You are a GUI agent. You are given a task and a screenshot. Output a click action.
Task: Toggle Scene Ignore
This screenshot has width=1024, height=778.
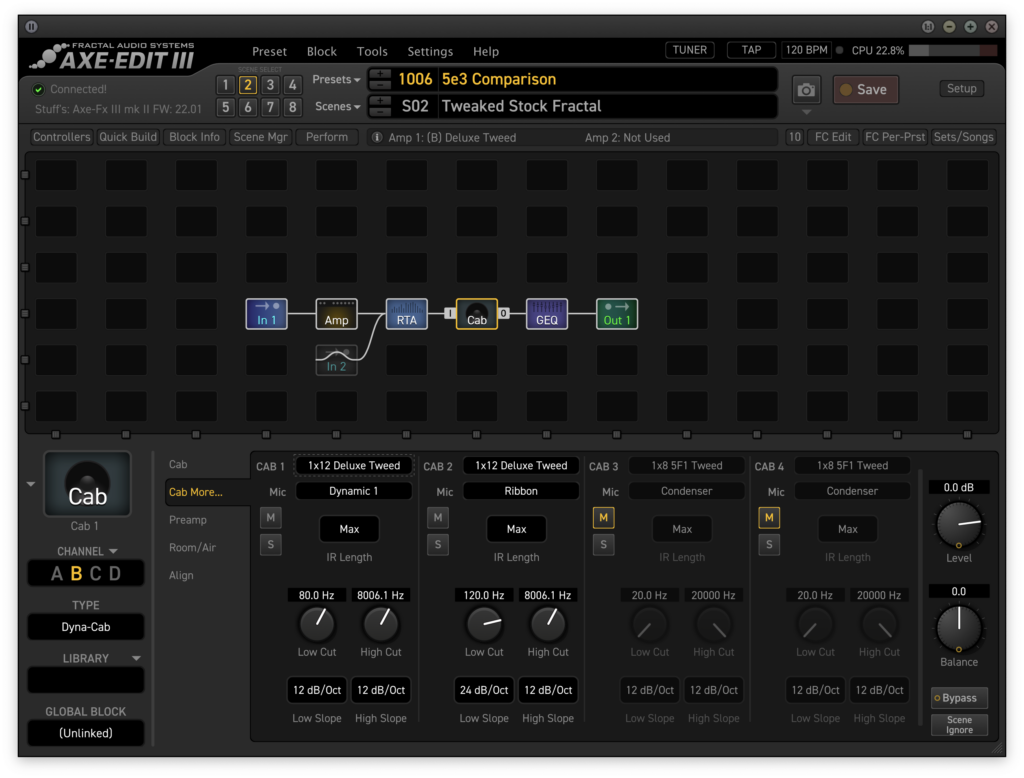click(959, 725)
